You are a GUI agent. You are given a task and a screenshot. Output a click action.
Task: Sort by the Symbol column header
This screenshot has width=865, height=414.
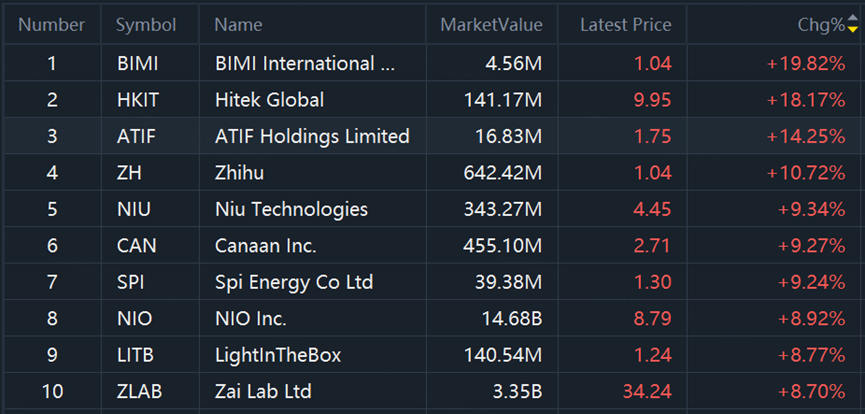(146, 25)
